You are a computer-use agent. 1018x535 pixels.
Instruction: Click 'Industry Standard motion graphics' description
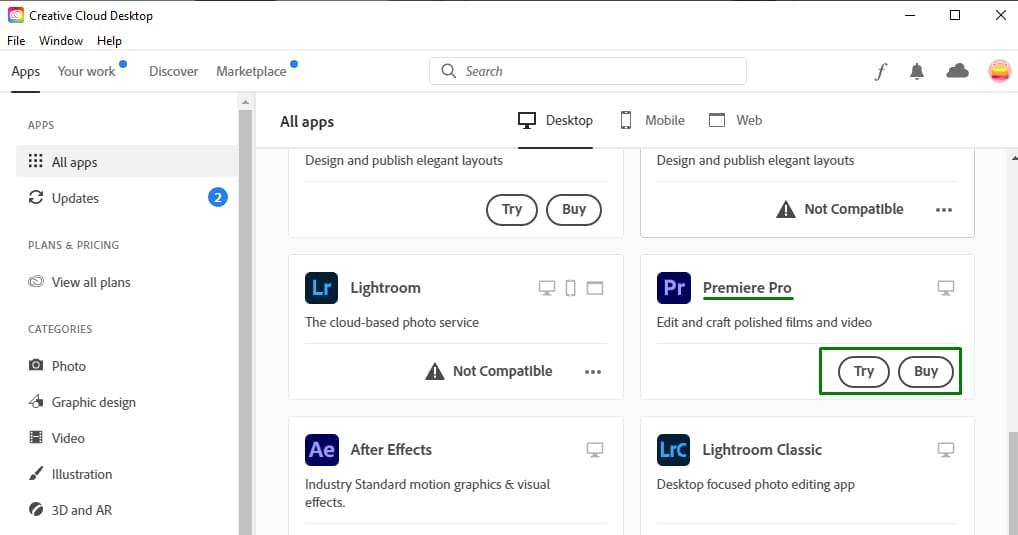(x=427, y=493)
